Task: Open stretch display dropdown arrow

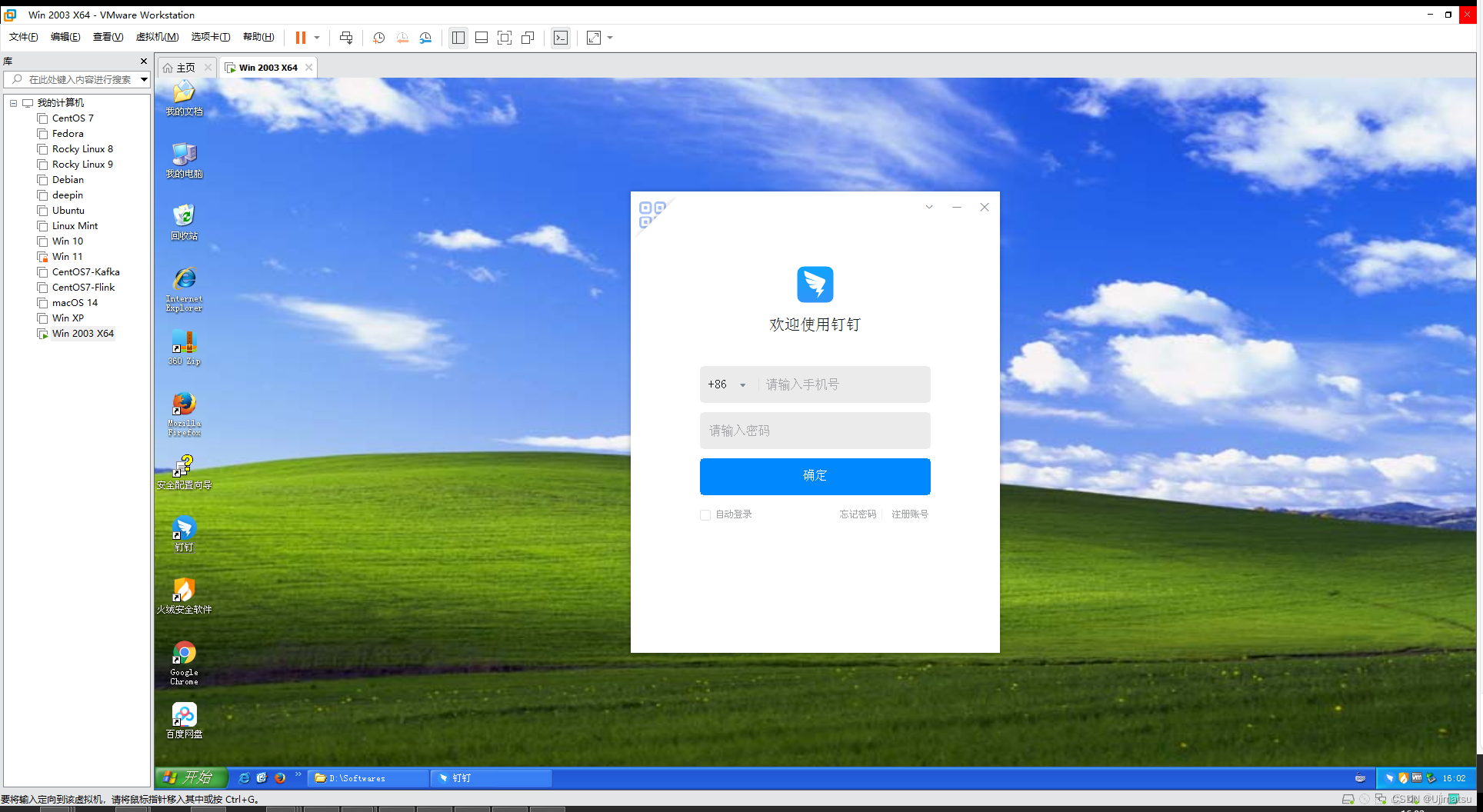Action: click(610, 38)
